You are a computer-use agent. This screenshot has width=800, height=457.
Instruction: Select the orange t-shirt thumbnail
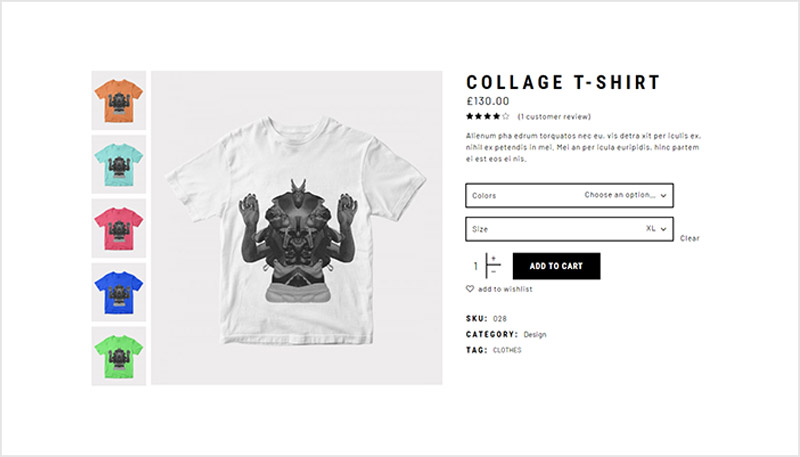[x=119, y=100]
